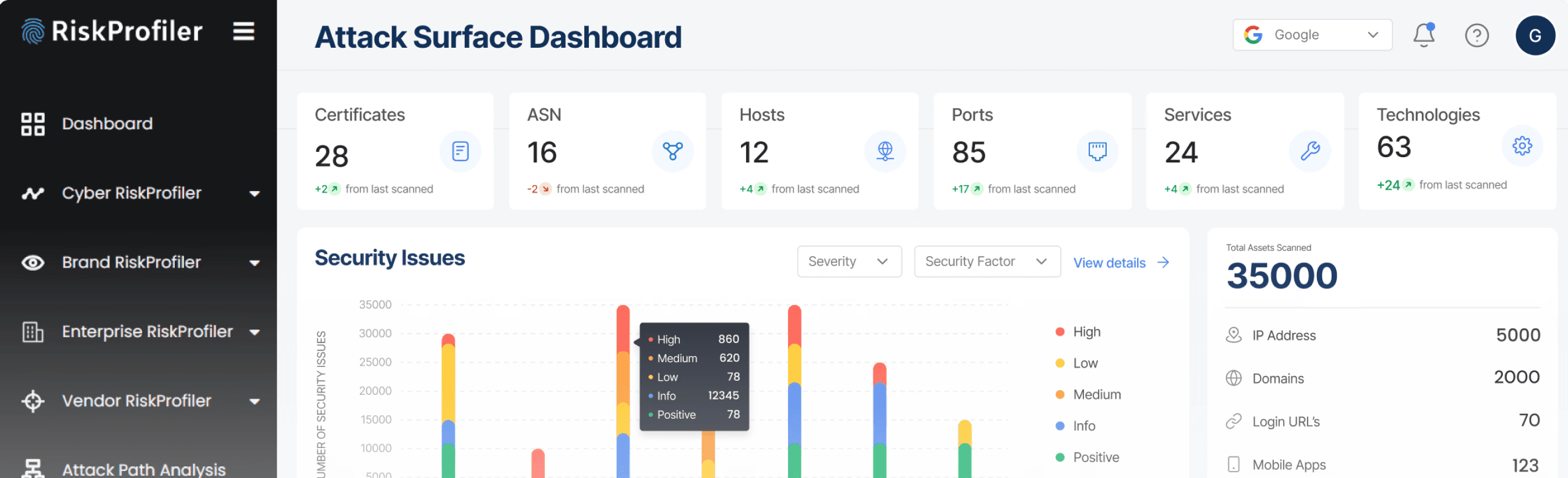
Task: Expand Cyber RiskProfiler submenu arrow
Action: [x=255, y=194]
